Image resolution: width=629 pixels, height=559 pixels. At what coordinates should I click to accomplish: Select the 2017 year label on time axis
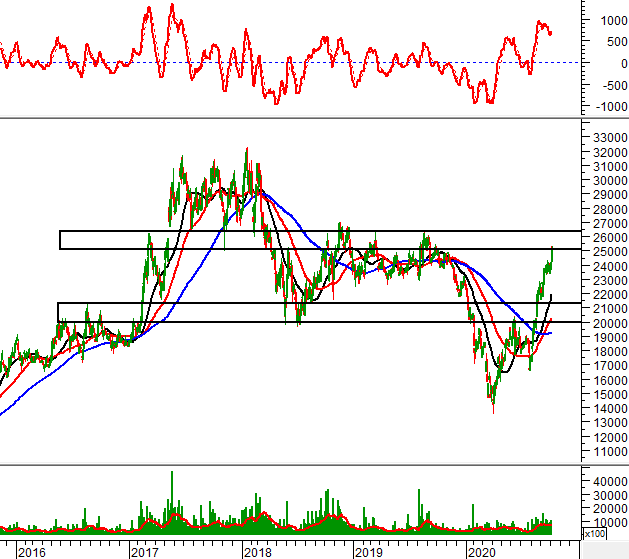(144, 553)
